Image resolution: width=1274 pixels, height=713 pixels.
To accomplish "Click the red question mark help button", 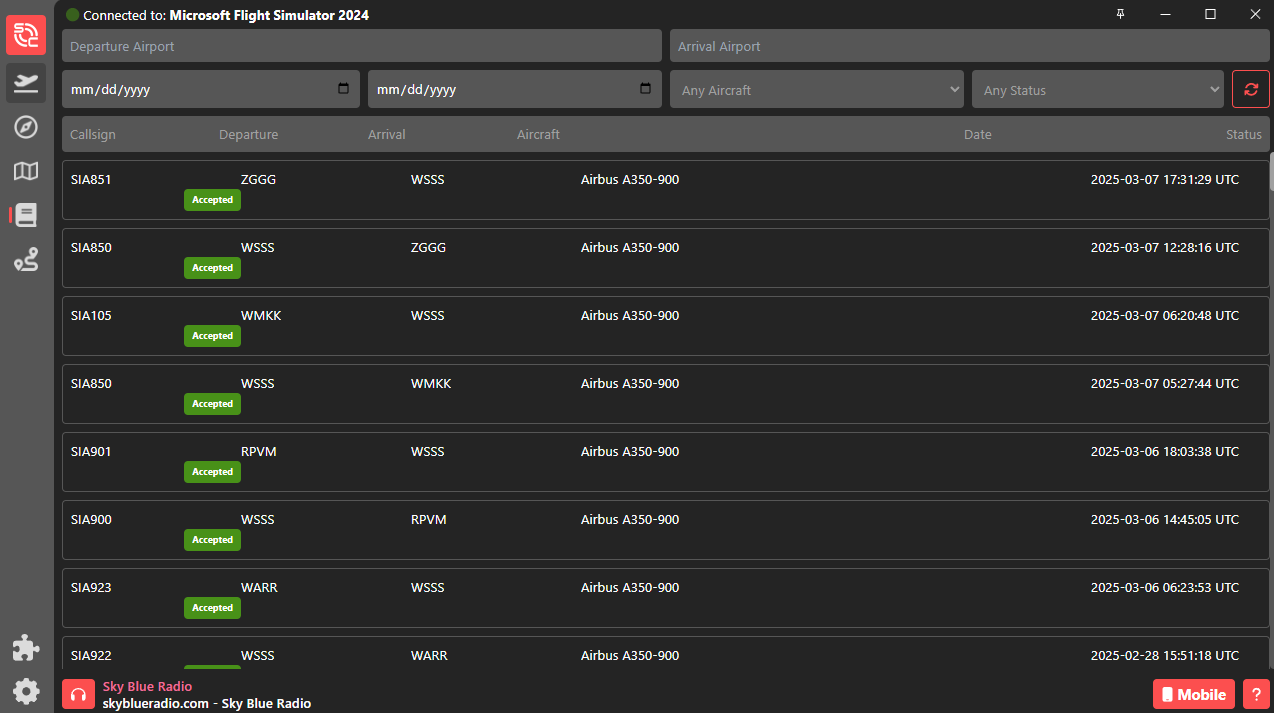I will pos(1254,694).
